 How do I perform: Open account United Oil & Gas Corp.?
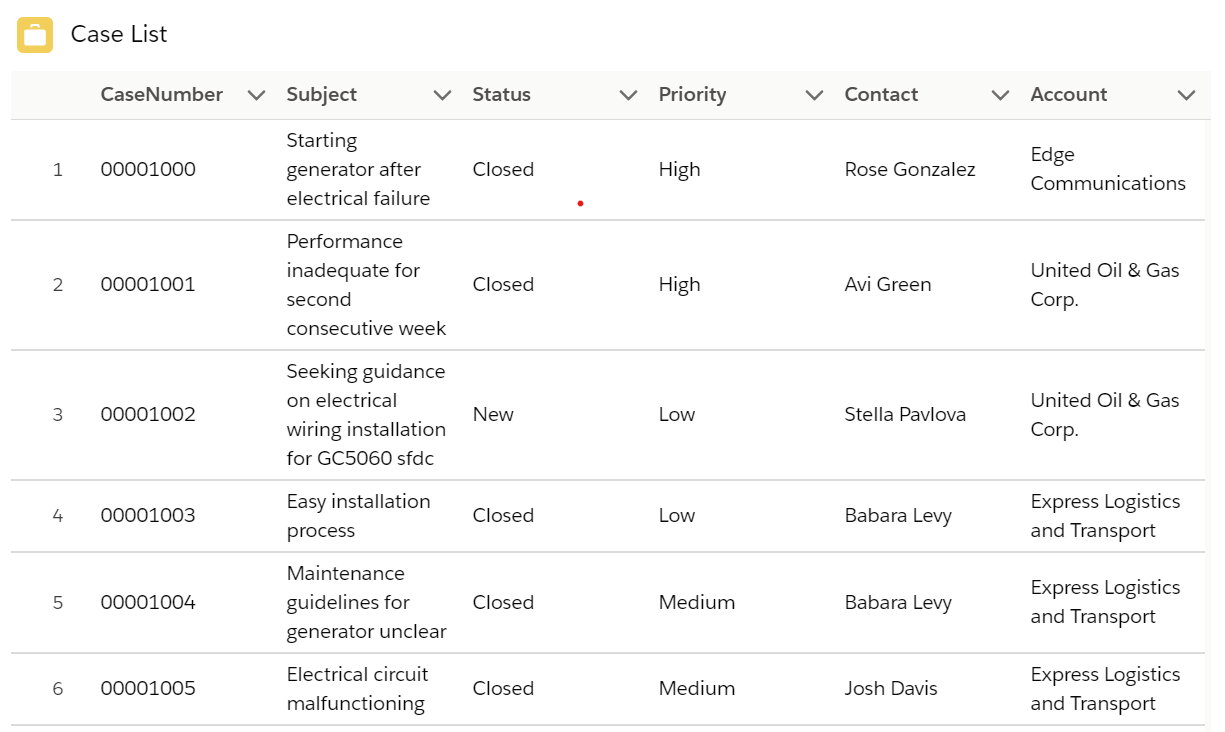click(1105, 284)
